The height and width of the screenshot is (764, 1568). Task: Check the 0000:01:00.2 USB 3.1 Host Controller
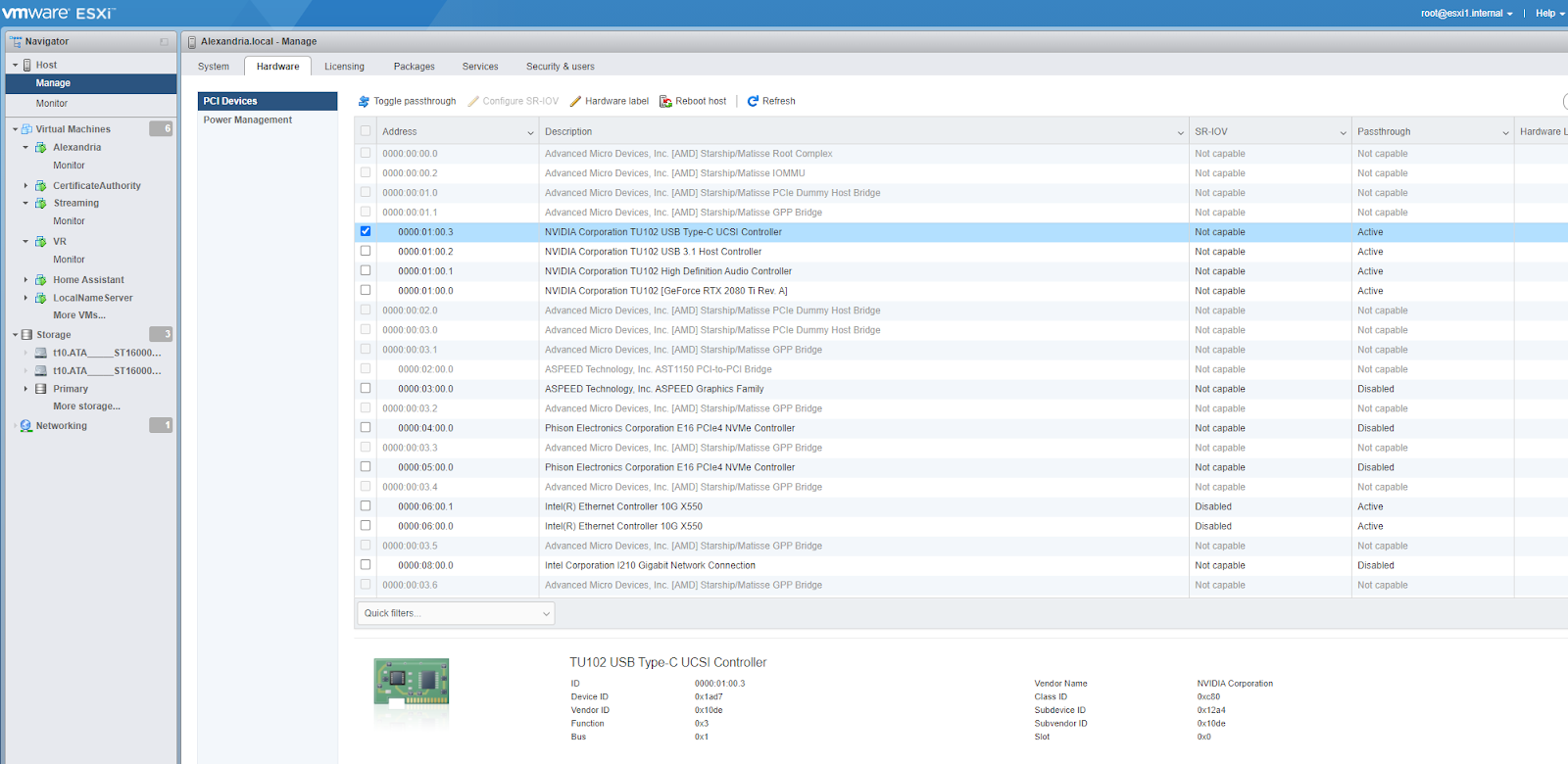(x=366, y=251)
